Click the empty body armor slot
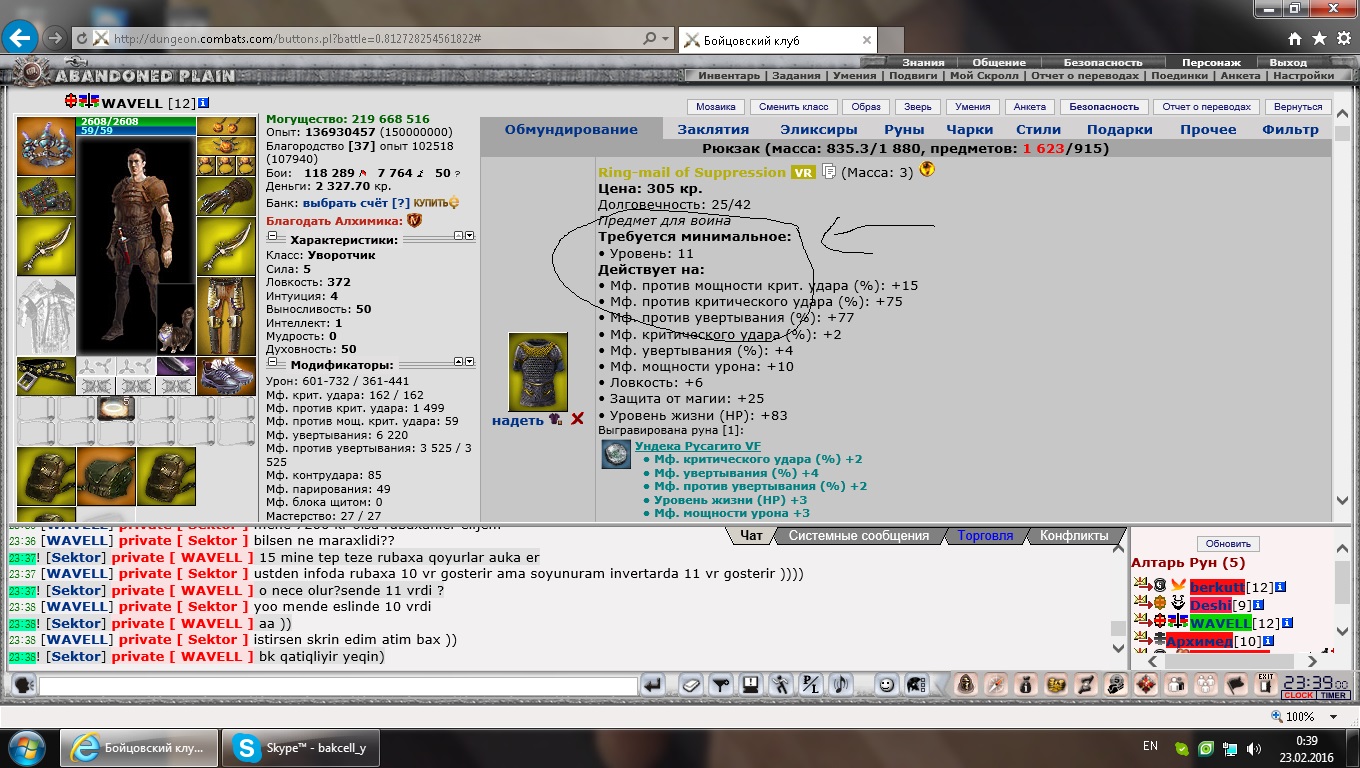 point(46,317)
